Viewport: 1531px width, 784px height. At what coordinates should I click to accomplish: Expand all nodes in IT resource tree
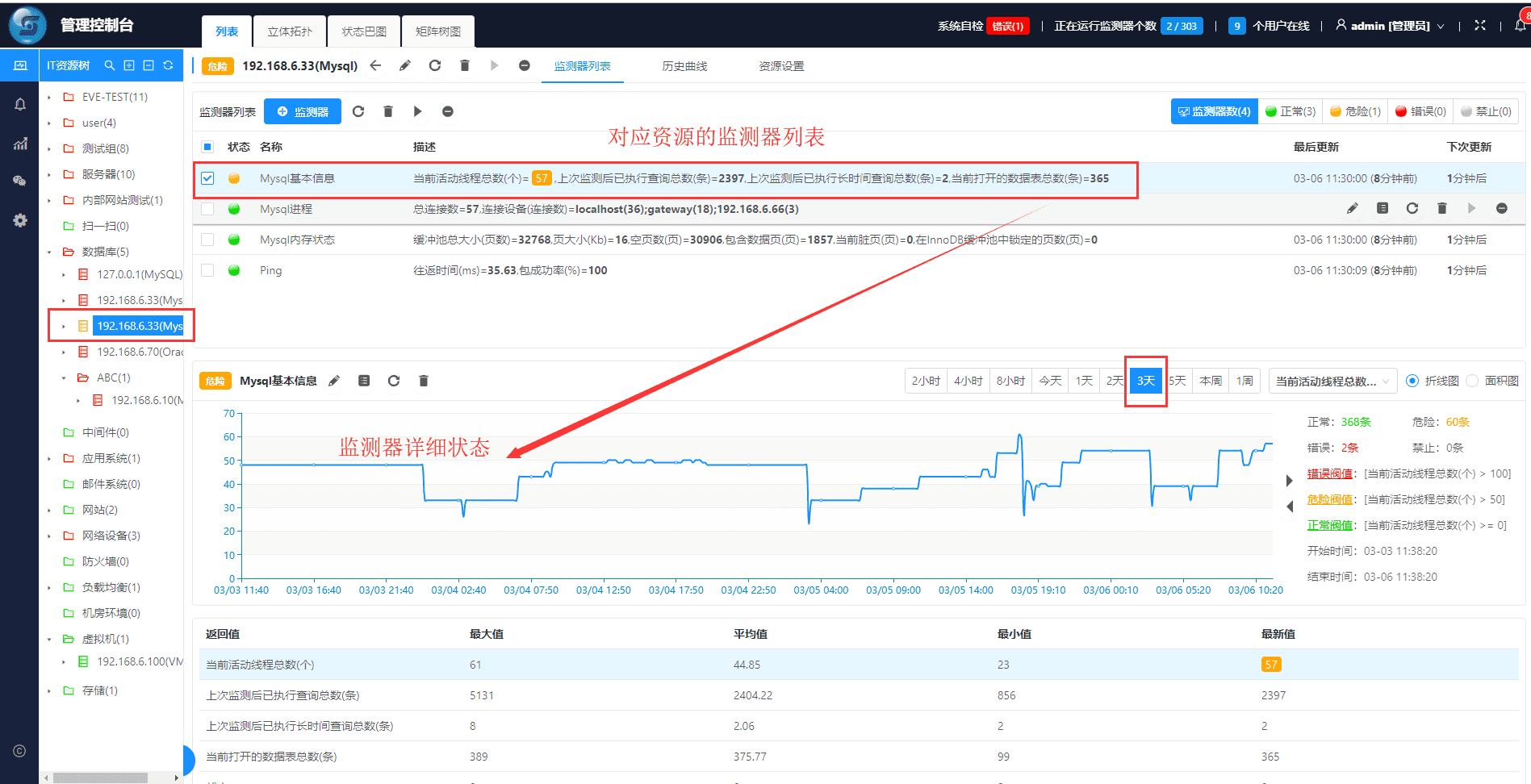pyautogui.click(x=128, y=65)
